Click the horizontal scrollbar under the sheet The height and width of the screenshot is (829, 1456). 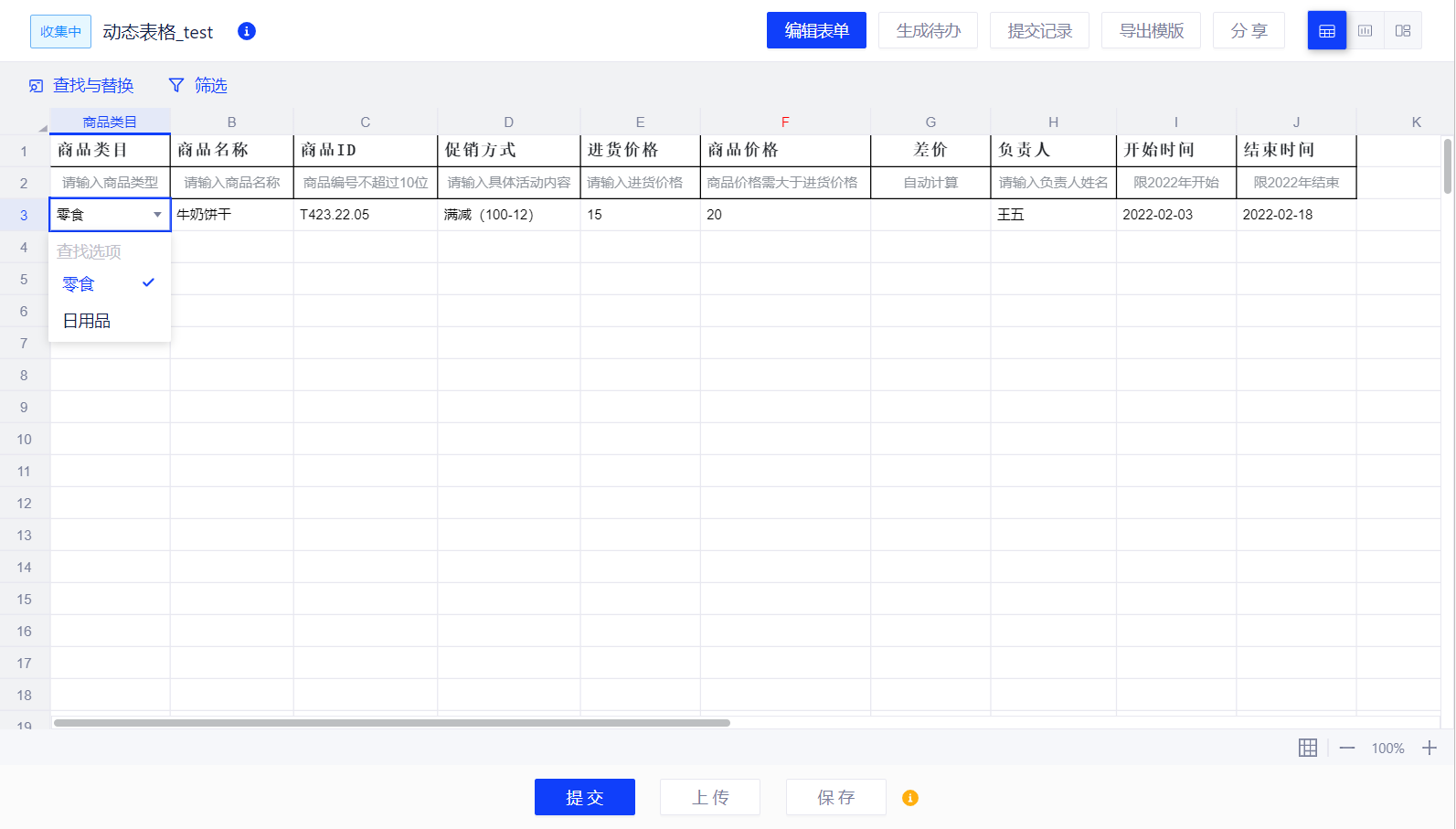coord(391,723)
